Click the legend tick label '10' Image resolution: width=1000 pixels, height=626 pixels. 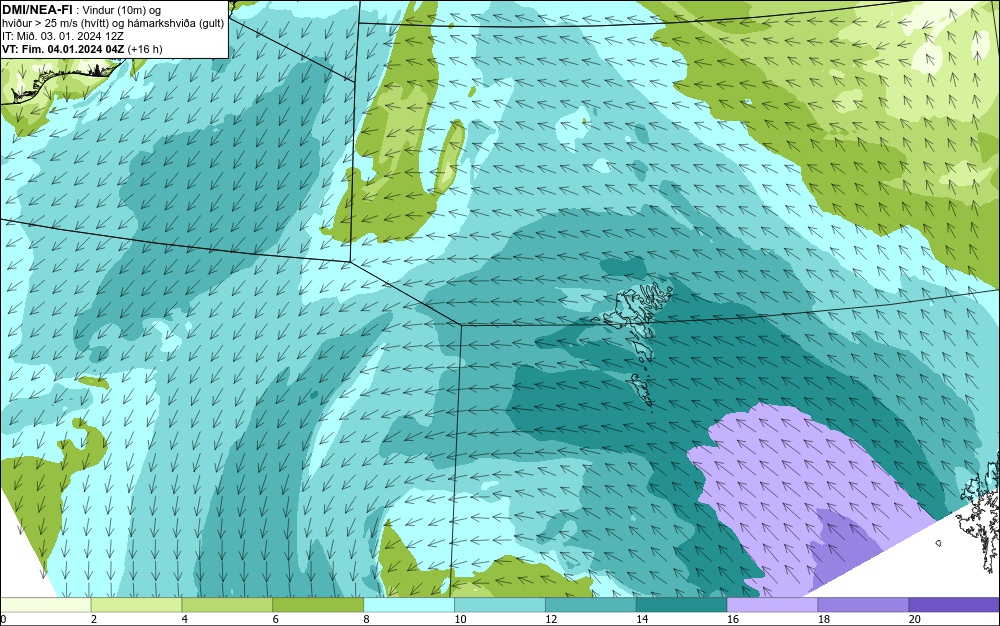(460, 619)
